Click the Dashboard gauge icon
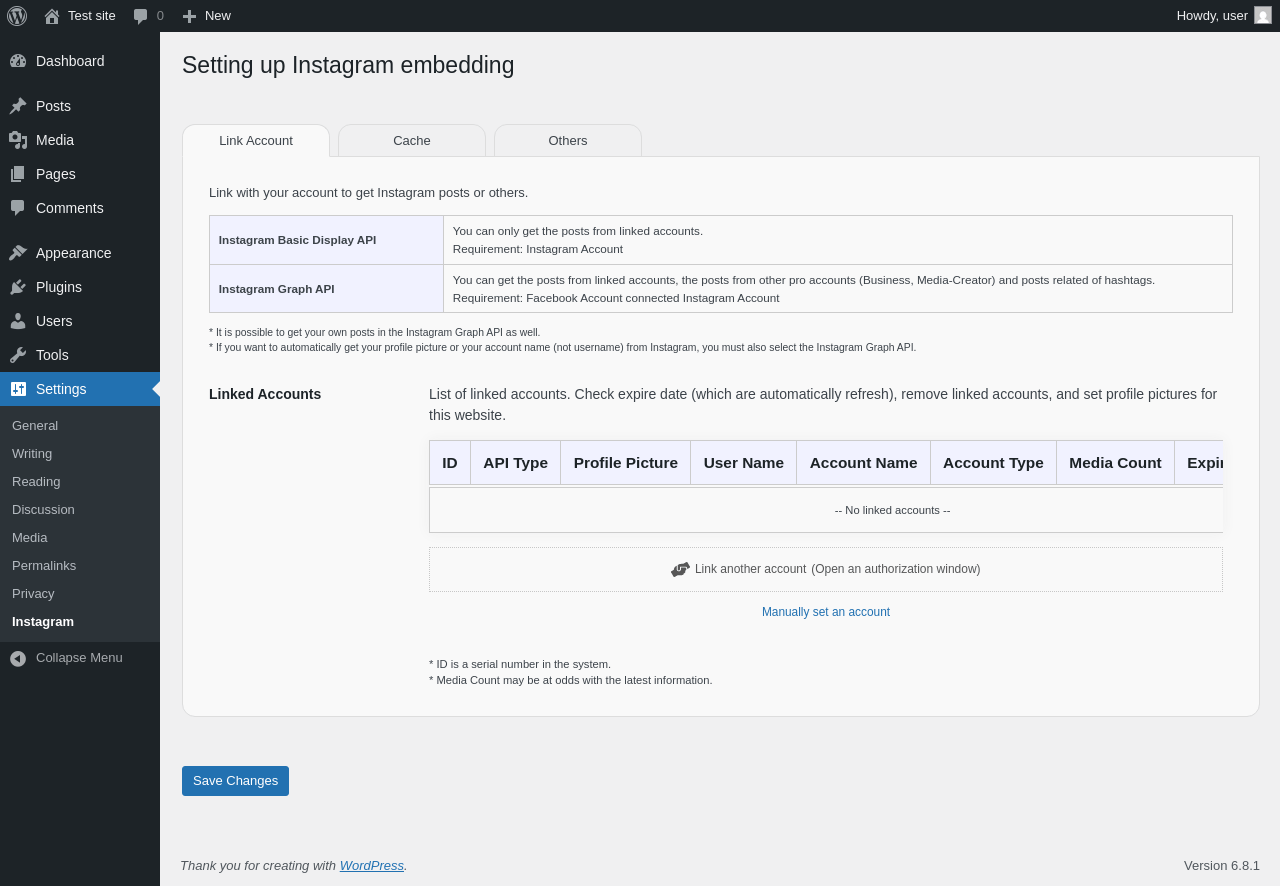 click(18, 61)
